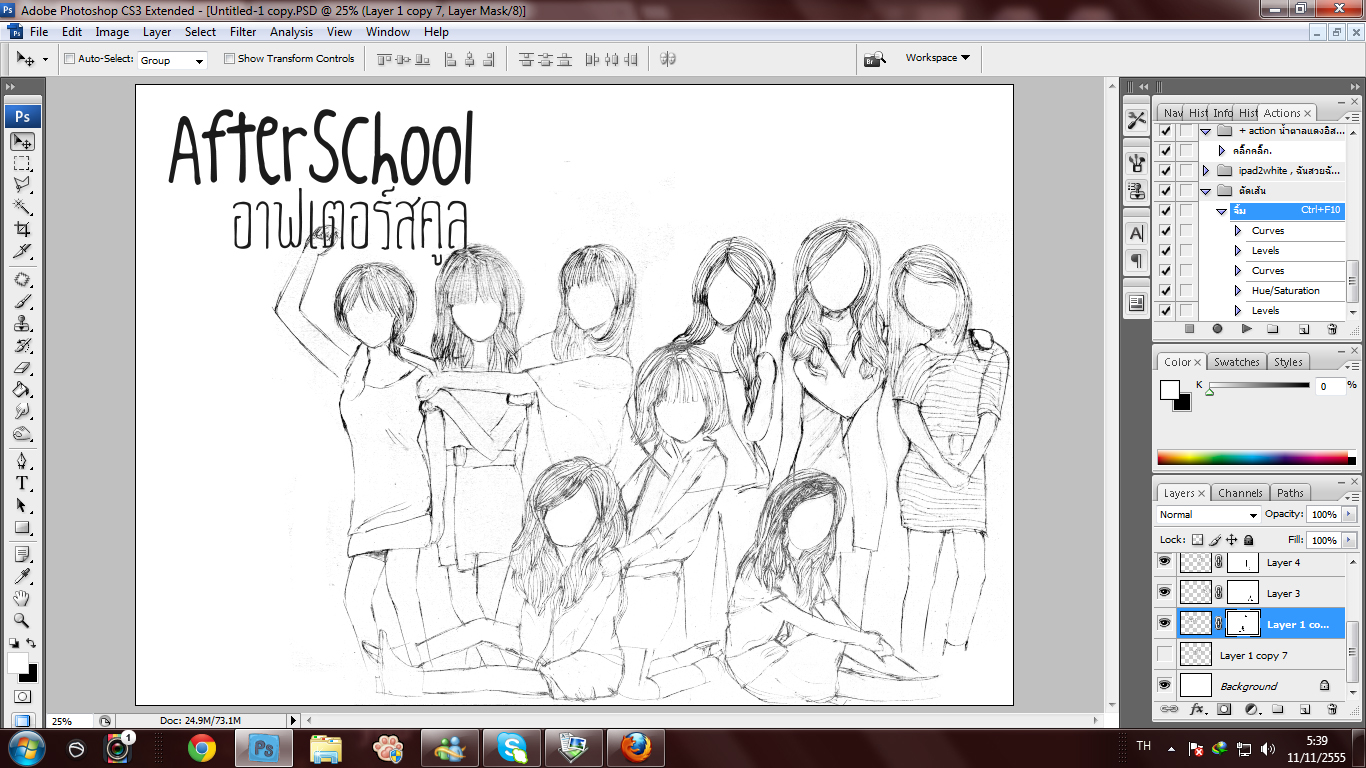Choose the Pen tool
The height and width of the screenshot is (768, 1366).
tap(22, 461)
